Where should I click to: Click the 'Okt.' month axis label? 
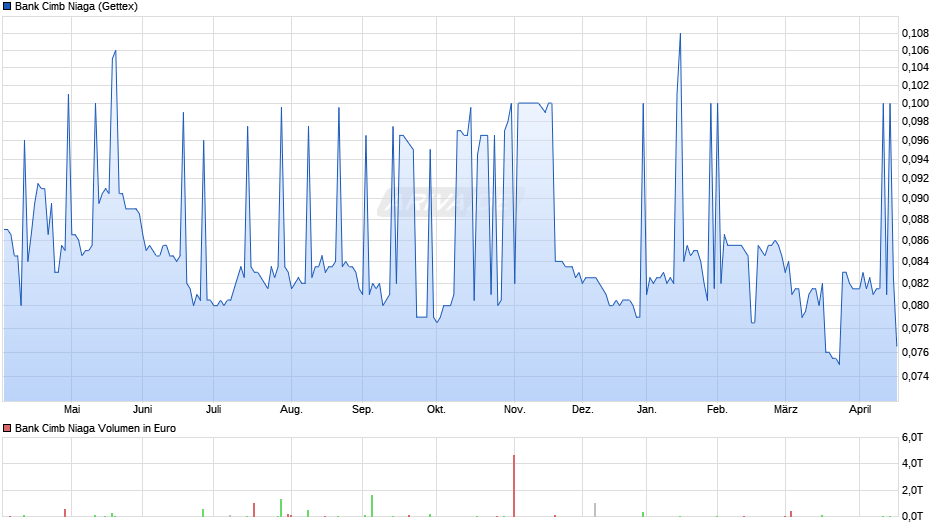436,409
